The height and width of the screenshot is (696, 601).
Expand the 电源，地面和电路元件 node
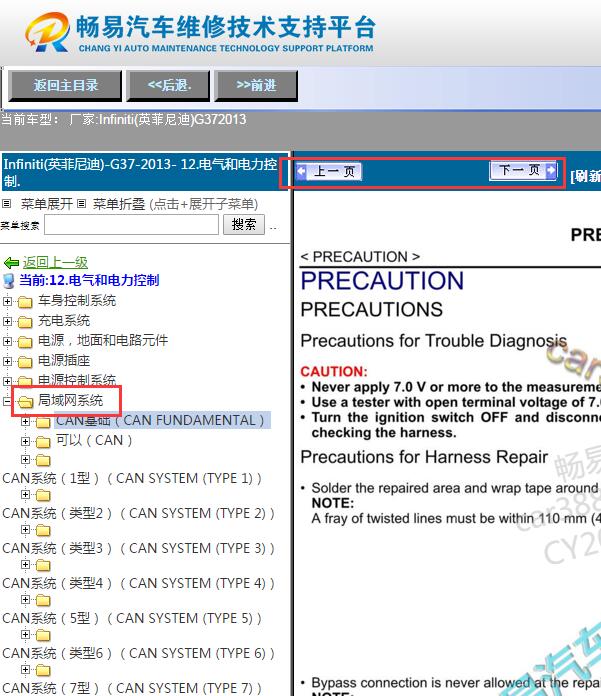click(7, 341)
